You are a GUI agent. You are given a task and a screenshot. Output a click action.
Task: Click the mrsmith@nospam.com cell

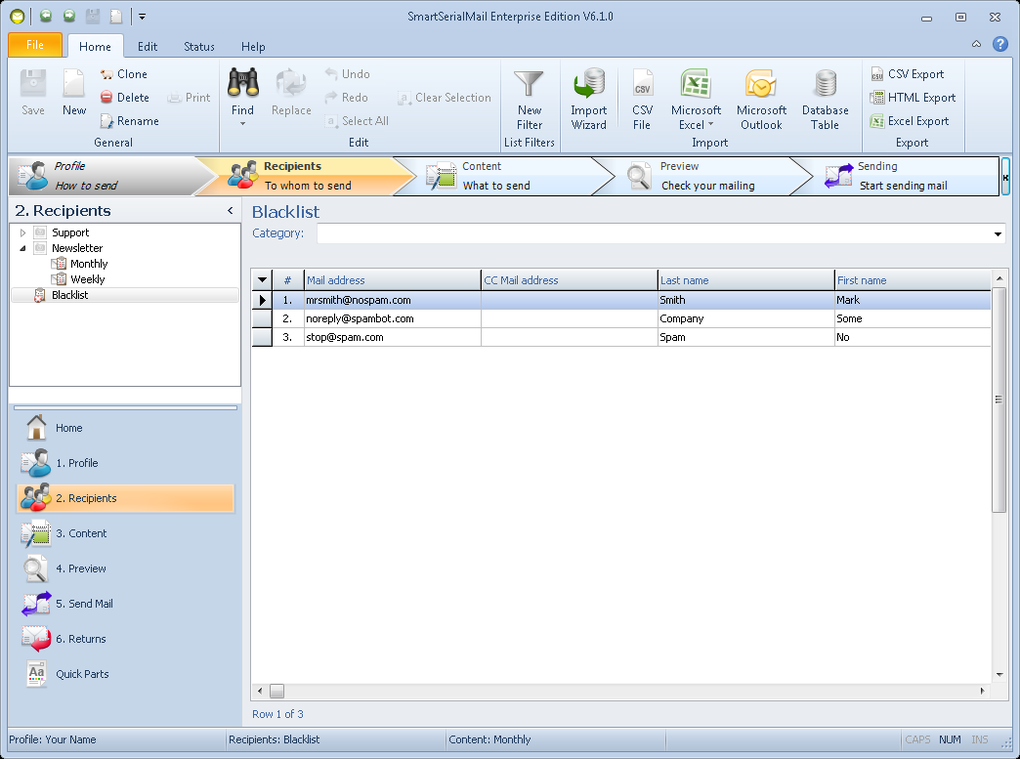pyautogui.click(x=392, y=300)
